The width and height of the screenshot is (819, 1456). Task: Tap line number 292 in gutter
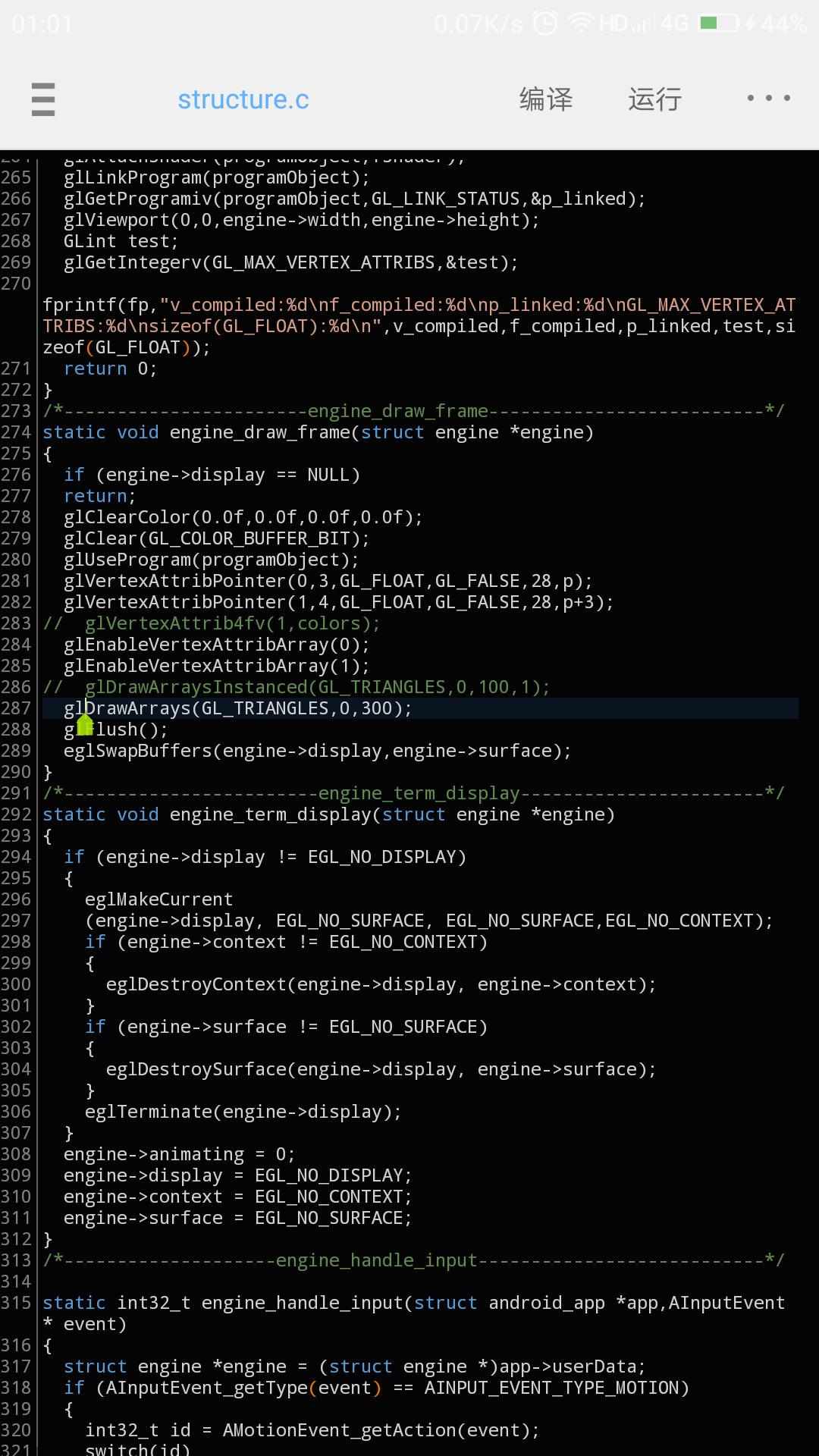click(x=17, y=814)
